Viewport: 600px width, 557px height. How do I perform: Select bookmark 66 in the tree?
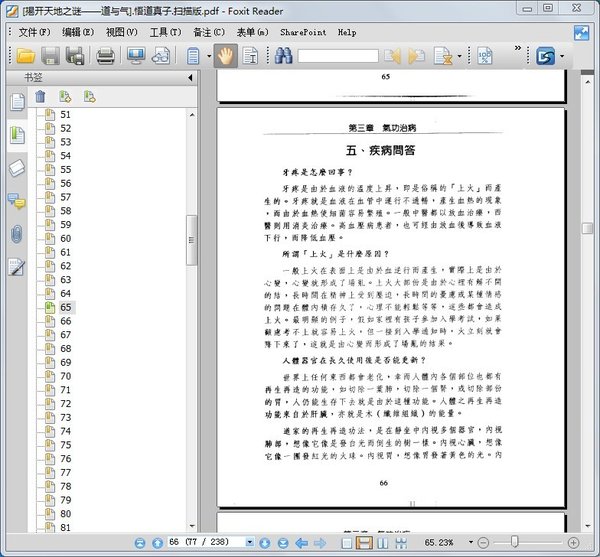(x=65, y=321)
